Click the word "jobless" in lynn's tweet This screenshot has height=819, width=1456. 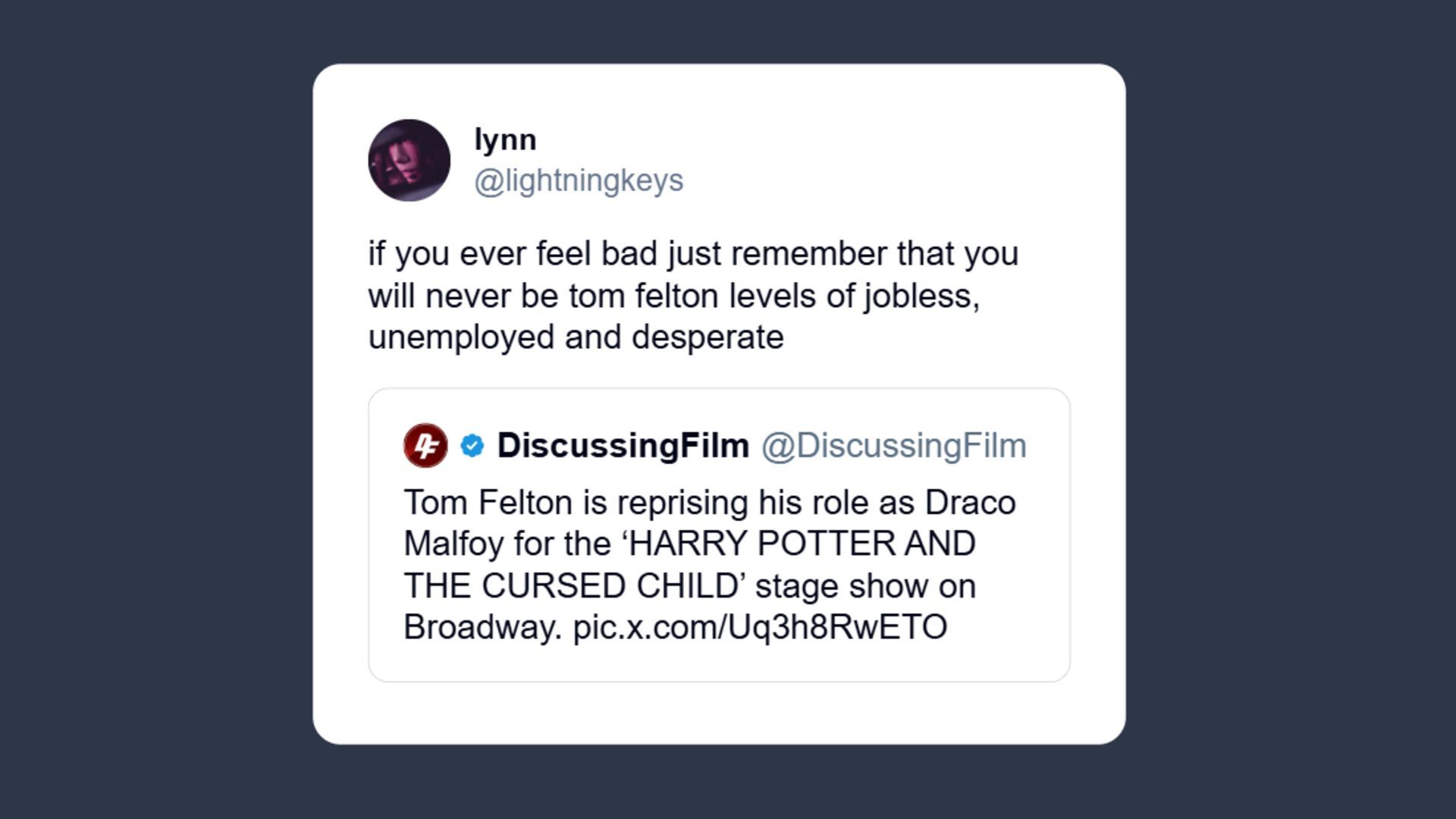(918, 296)
